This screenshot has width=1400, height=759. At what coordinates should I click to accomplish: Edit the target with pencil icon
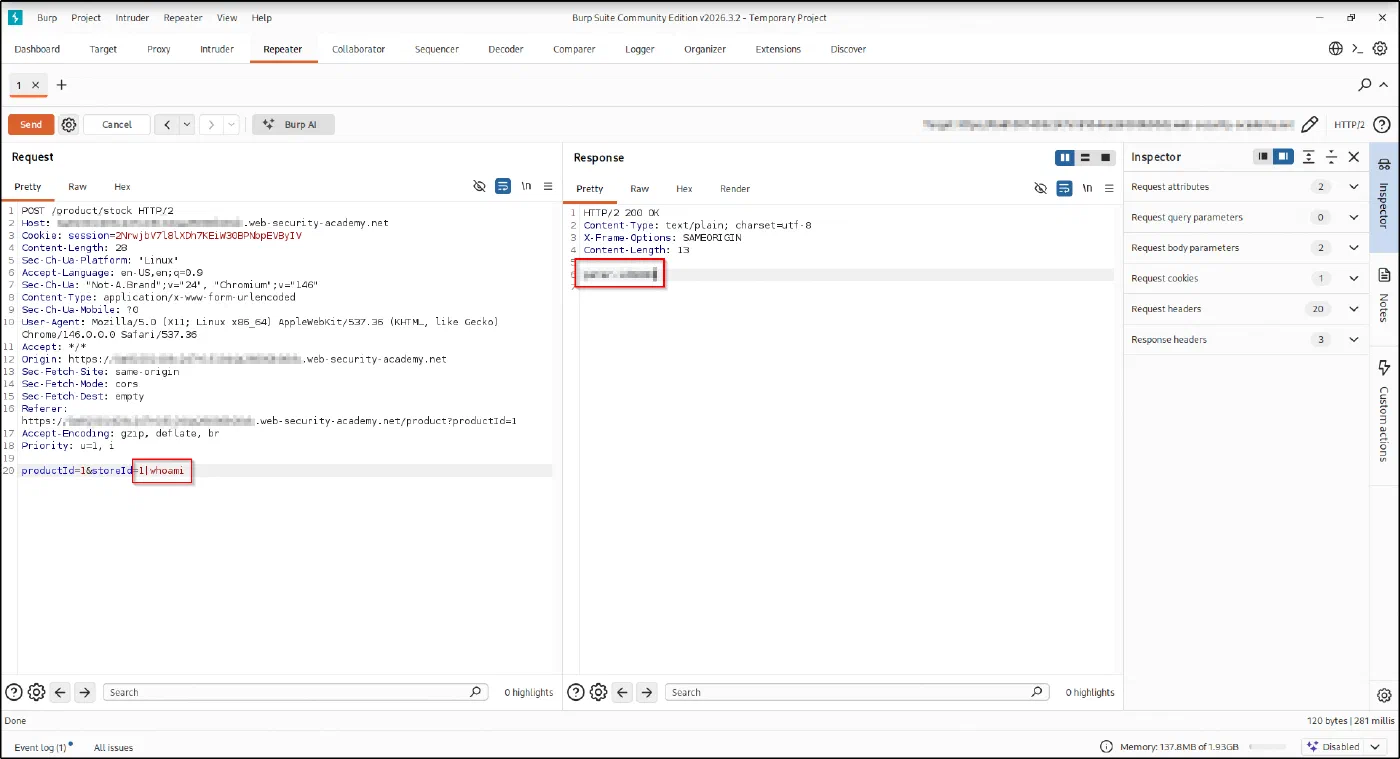click(1310, 125)
